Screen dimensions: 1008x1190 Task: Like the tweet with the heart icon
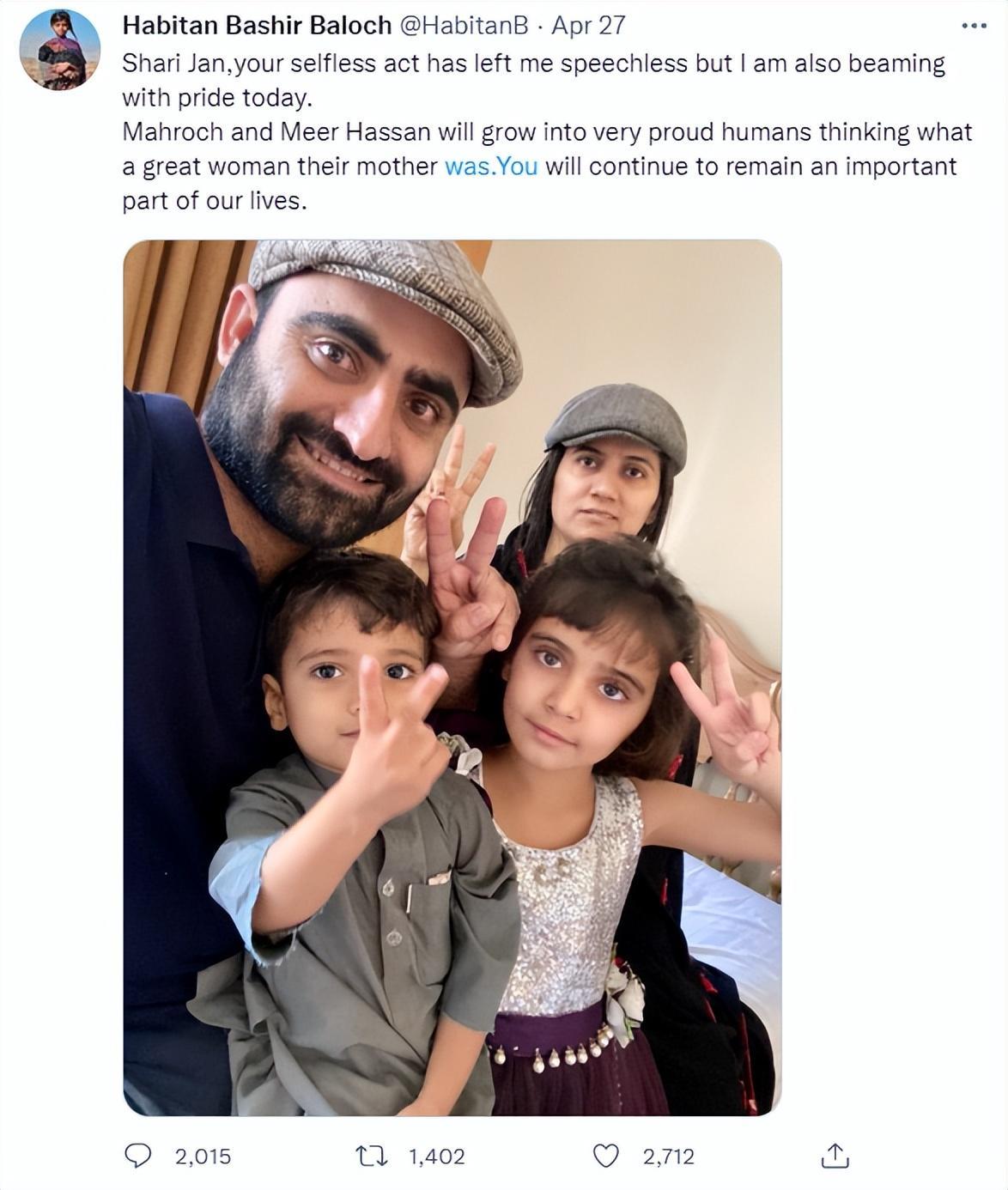coord(606,1156)
